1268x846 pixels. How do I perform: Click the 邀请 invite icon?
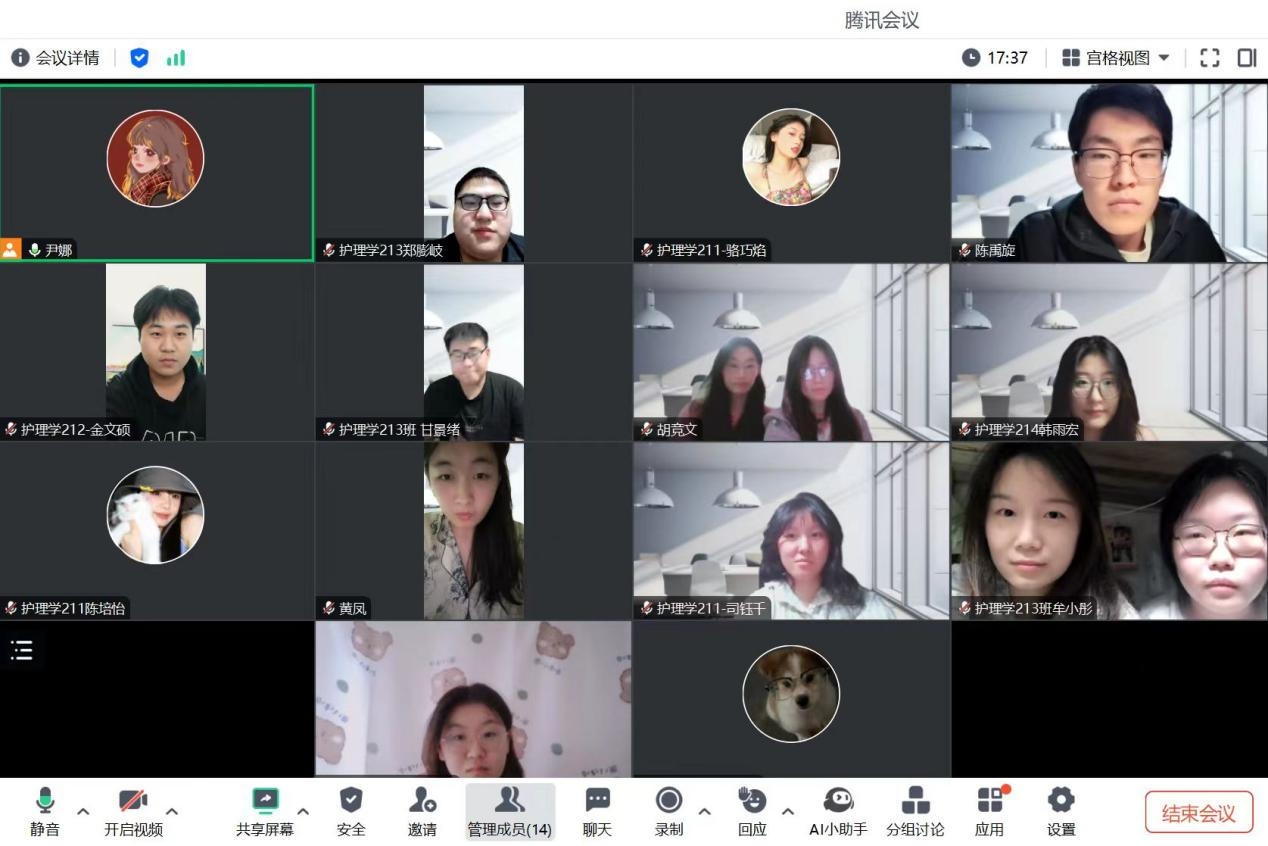click(422, 811)
